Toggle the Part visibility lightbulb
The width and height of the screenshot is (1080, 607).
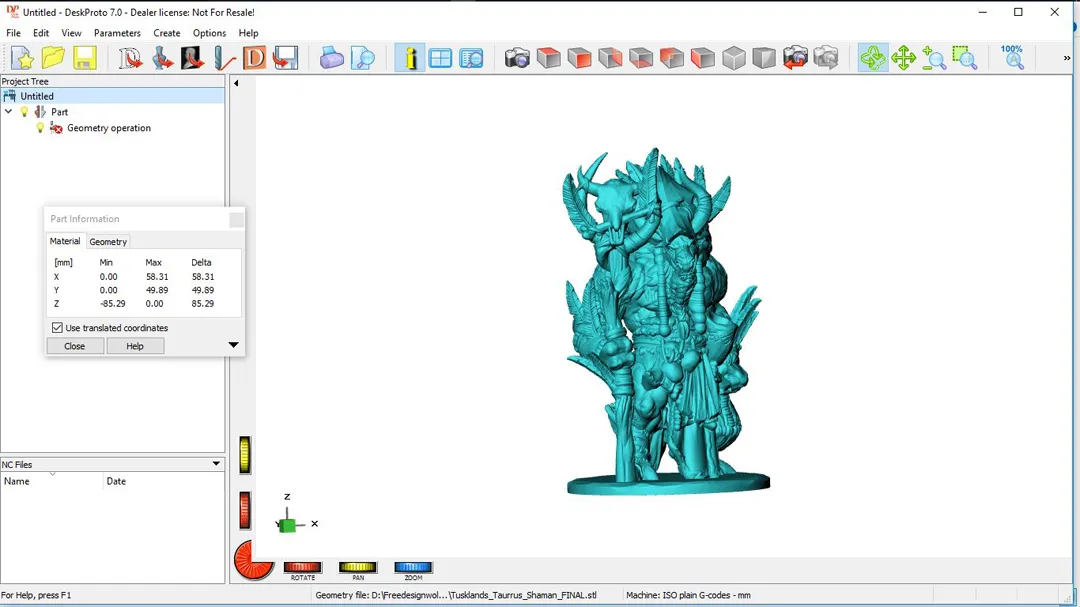(x=25, y=112)
